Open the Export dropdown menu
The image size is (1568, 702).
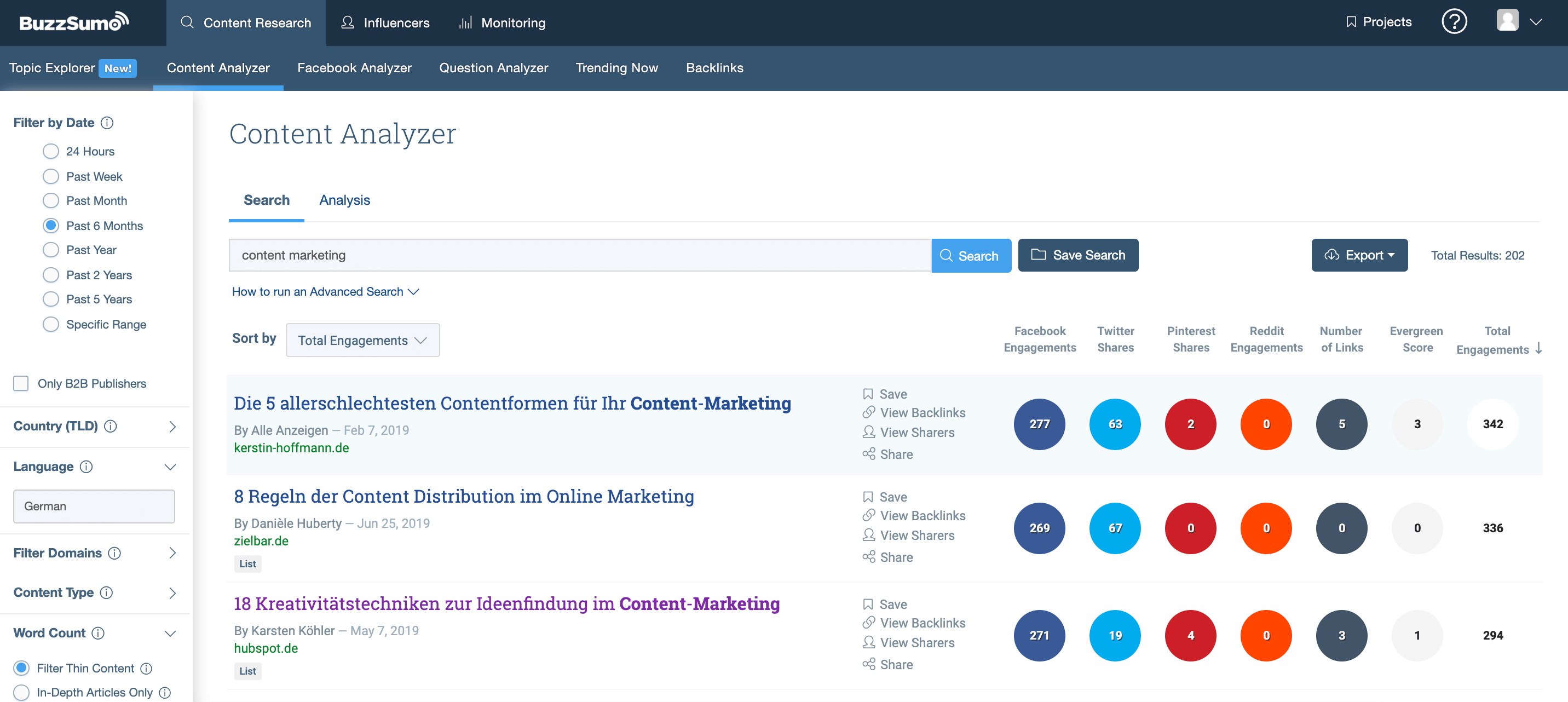pos(1359,256)
